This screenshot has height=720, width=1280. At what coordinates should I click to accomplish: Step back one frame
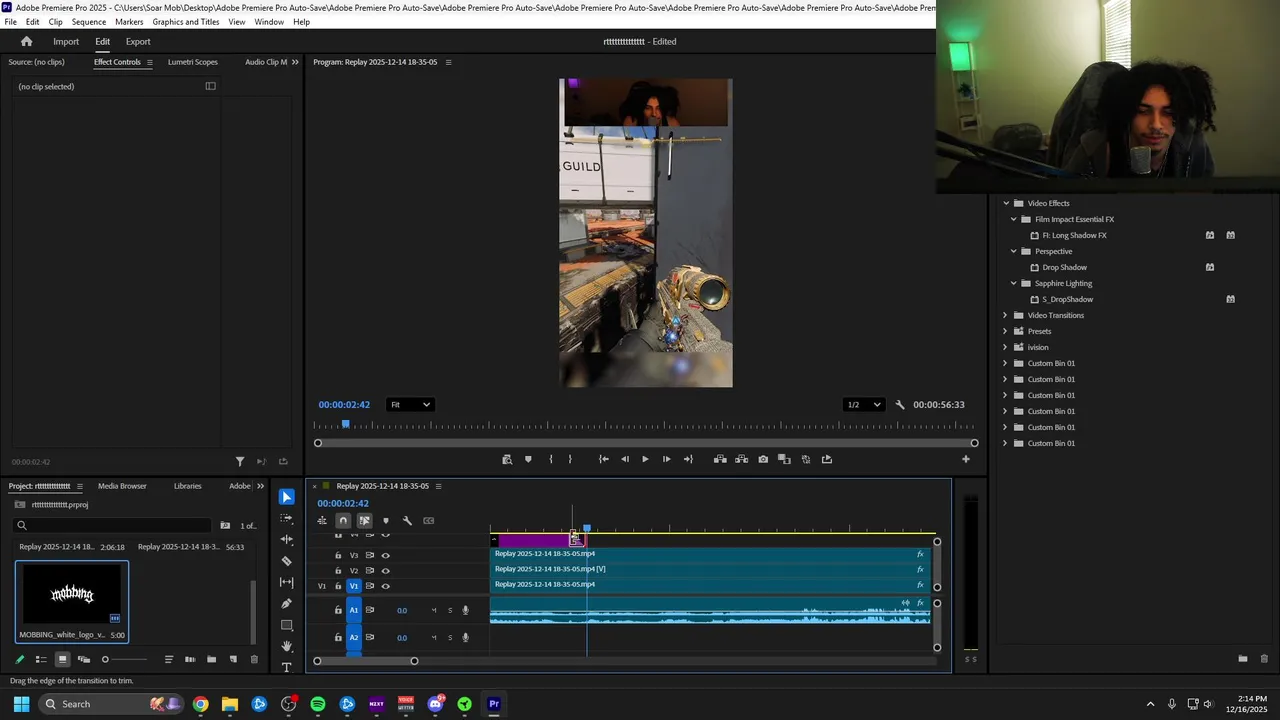point(625,459)
